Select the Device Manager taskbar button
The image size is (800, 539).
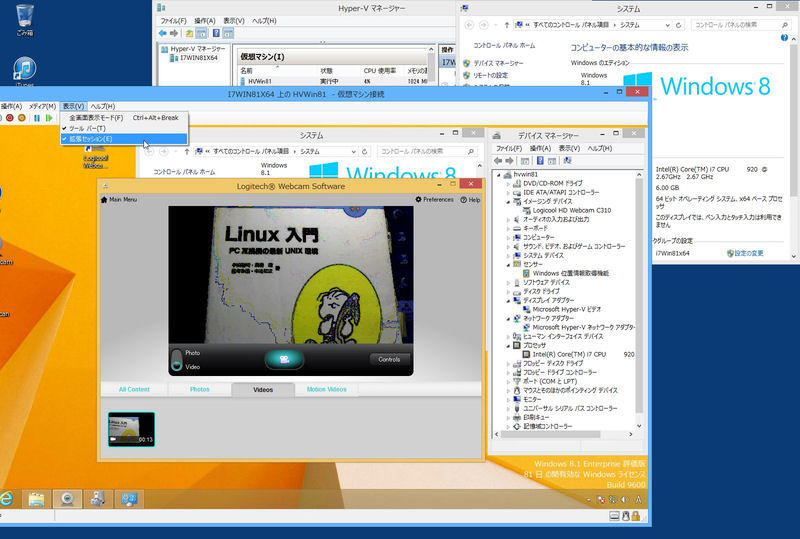[97, 499]
